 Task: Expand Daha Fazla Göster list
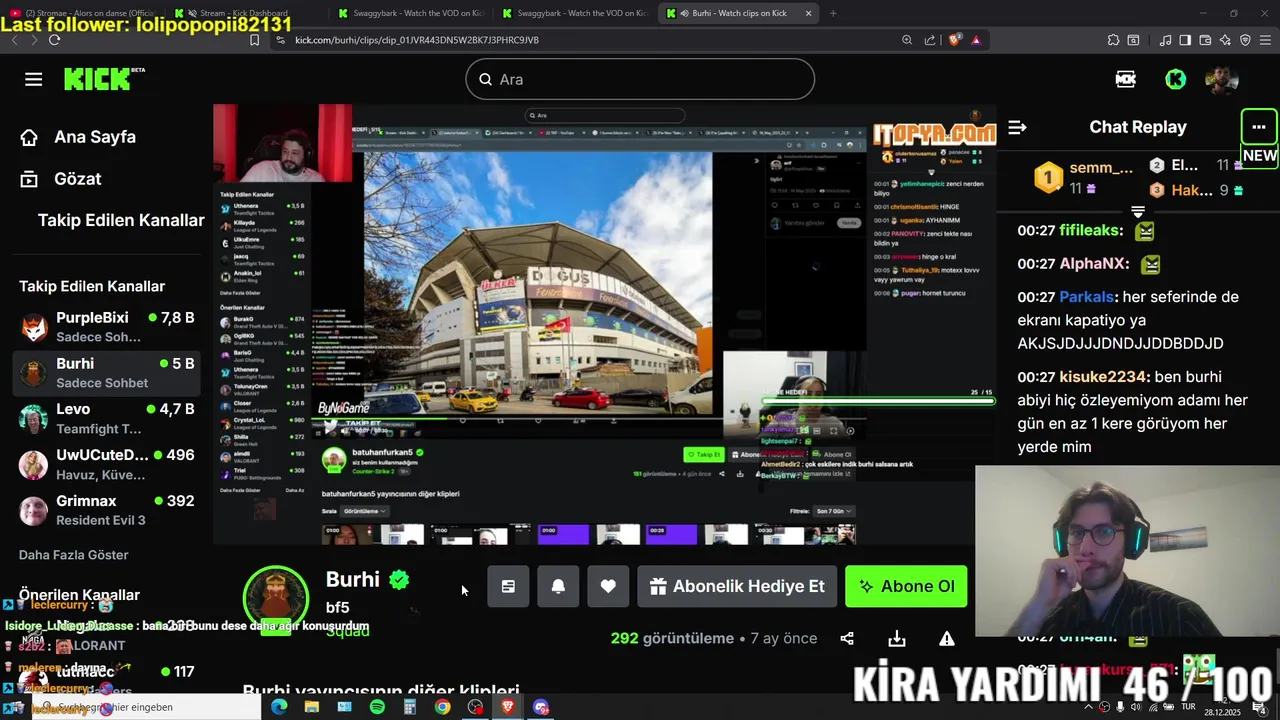point(73,555)
